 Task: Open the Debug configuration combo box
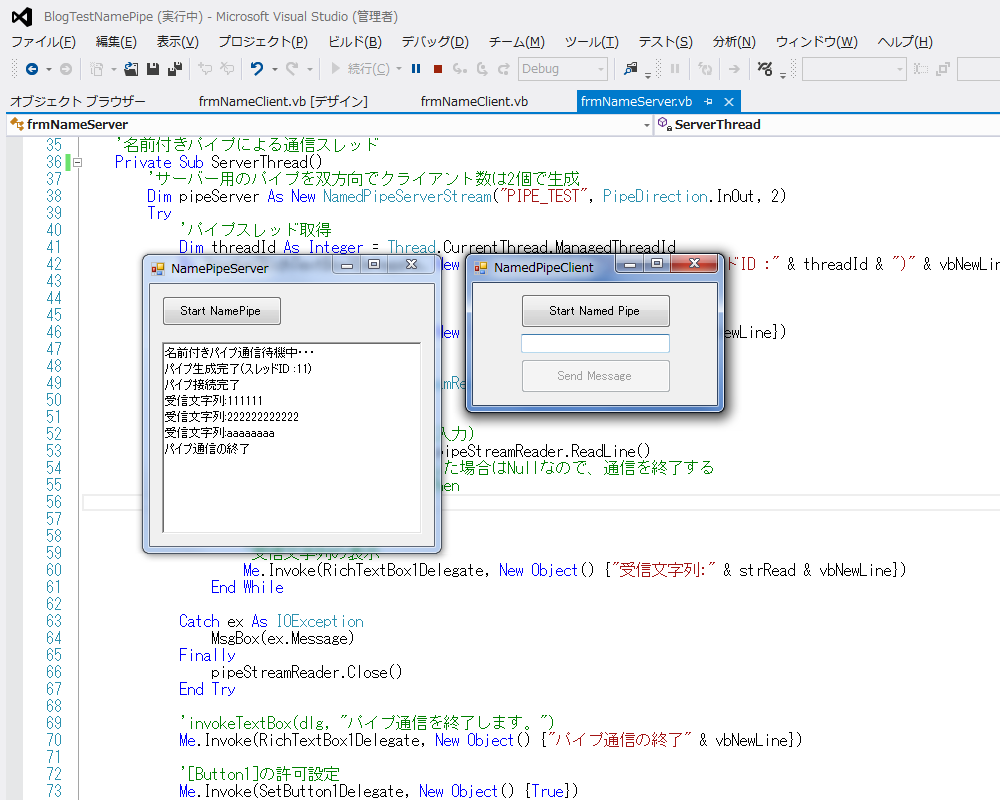click(x=562, y=68)
